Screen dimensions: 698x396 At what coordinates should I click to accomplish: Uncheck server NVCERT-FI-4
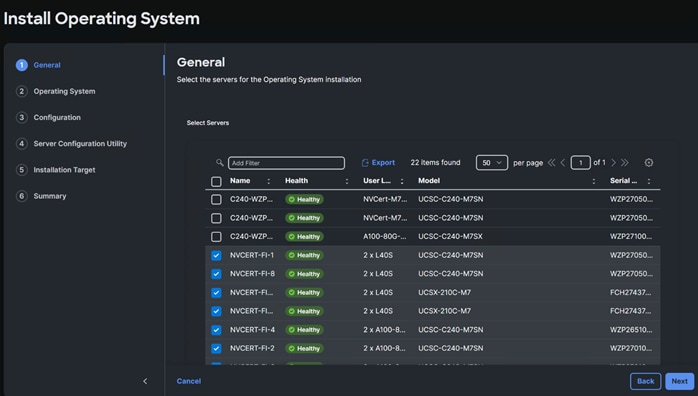[x=216, y=330]
